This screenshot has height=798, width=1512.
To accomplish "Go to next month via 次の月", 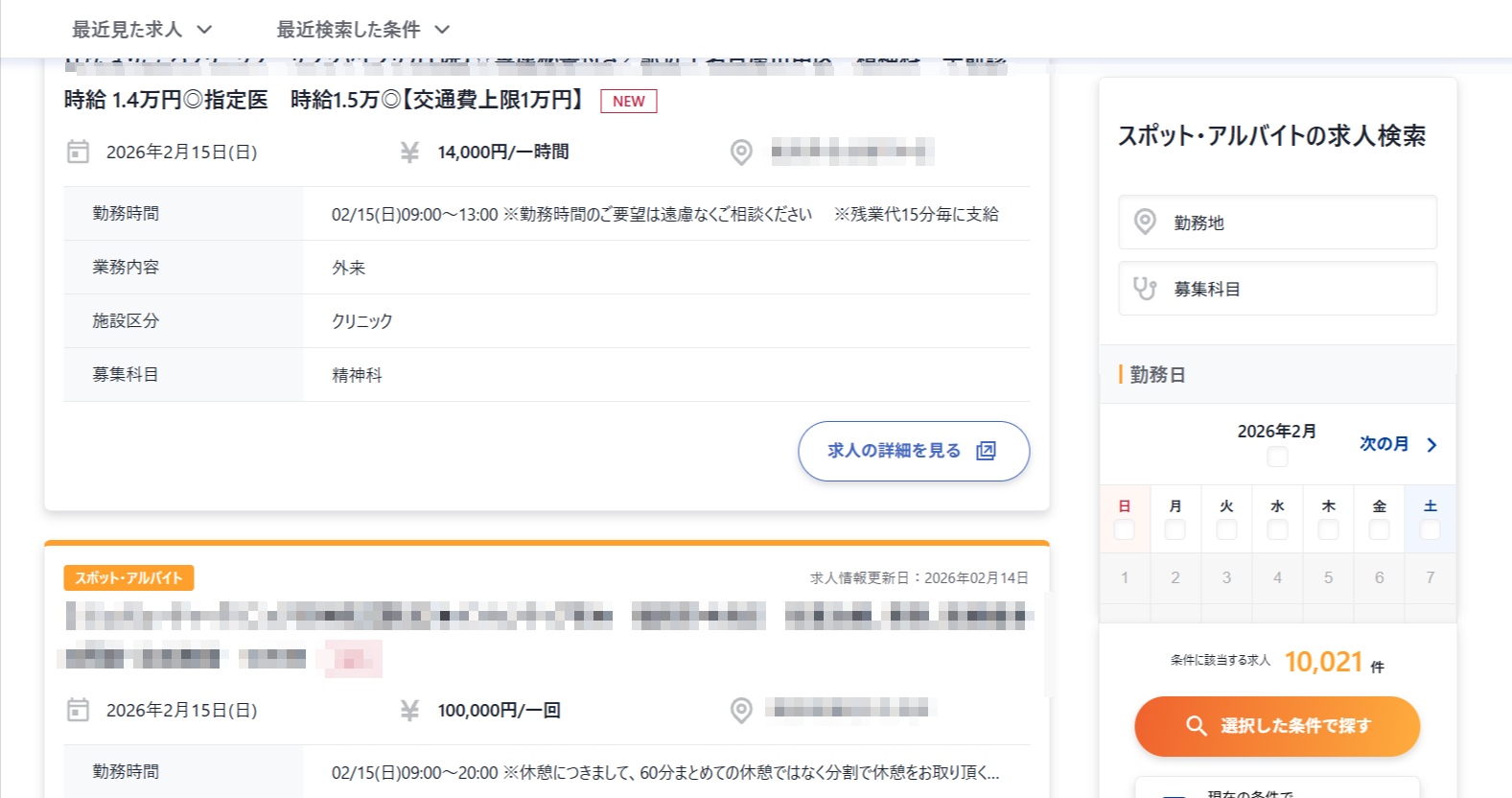I will pyautogui.click(x=1398, y=444).
